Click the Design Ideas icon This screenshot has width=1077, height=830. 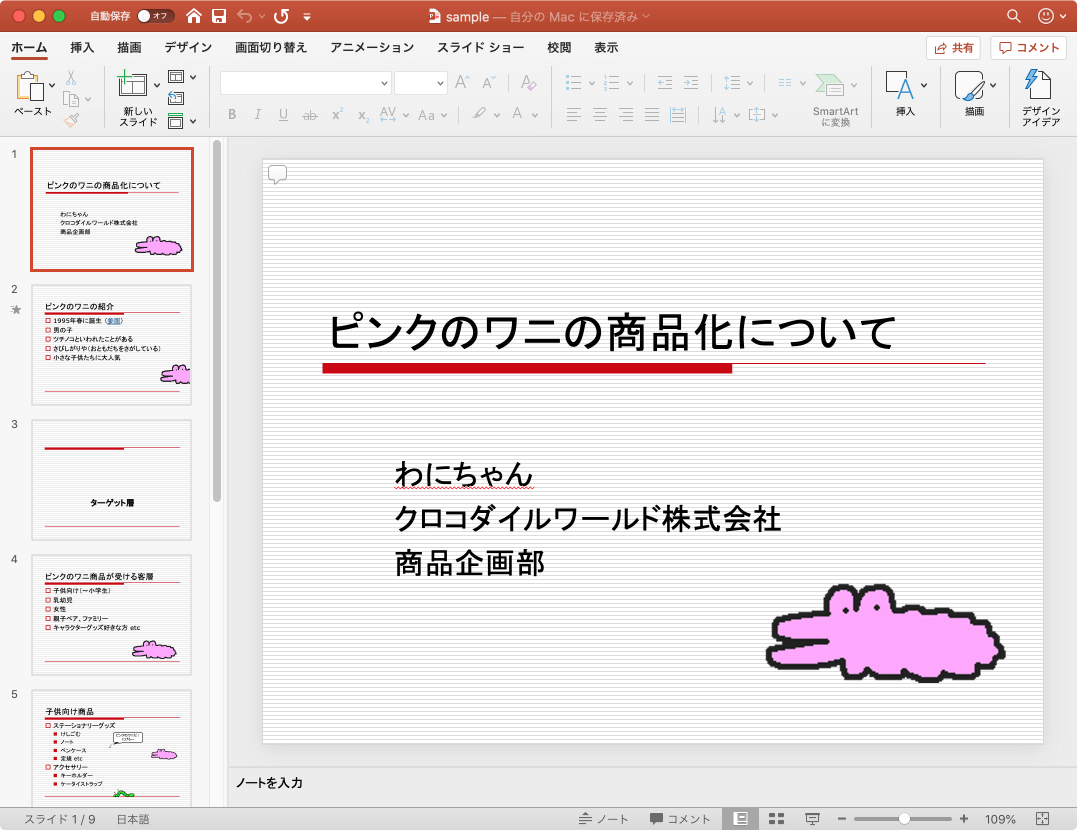1040,86
